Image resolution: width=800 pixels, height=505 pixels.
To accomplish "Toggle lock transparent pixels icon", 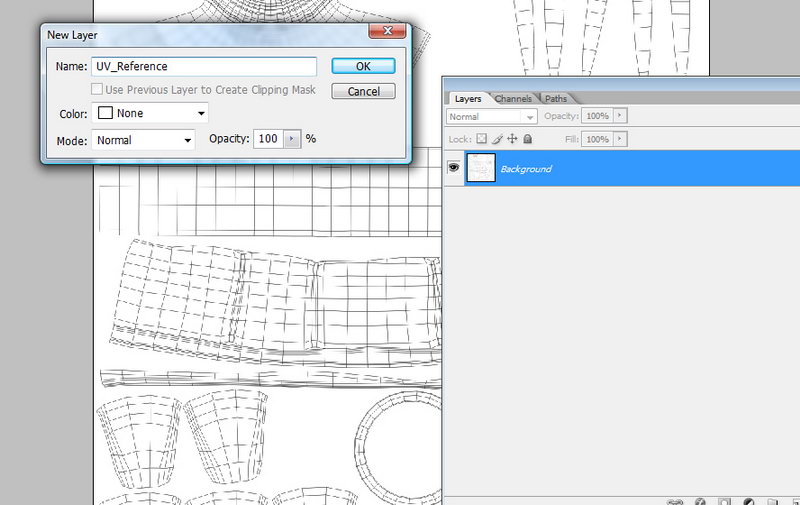I will [x=481, y=139].
